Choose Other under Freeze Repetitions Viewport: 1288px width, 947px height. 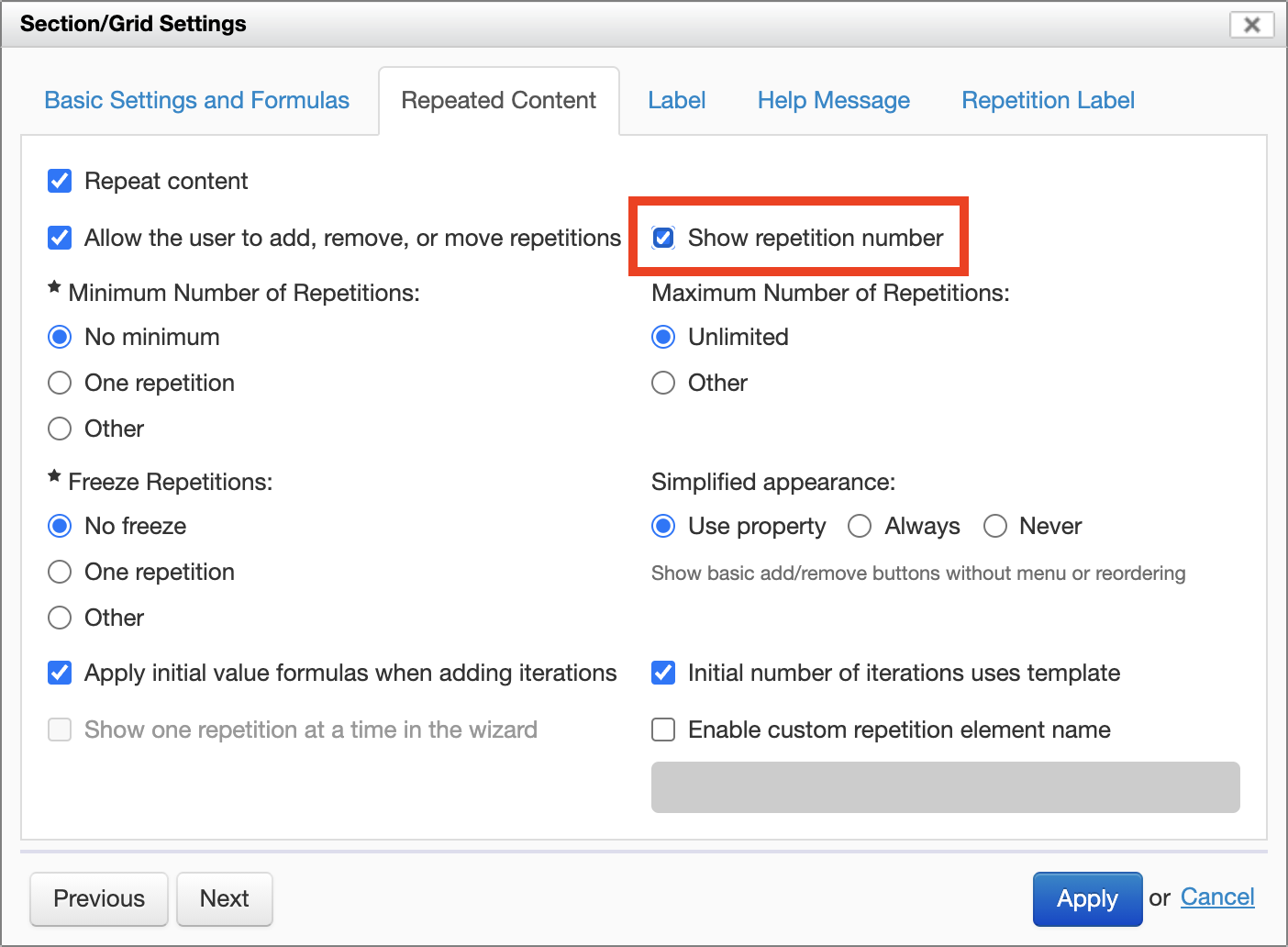[60, 618]
